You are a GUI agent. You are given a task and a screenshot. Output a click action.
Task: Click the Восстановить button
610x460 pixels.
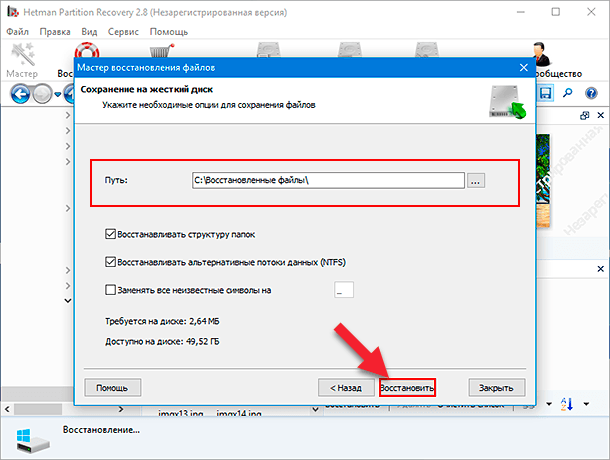click(407, 388)
